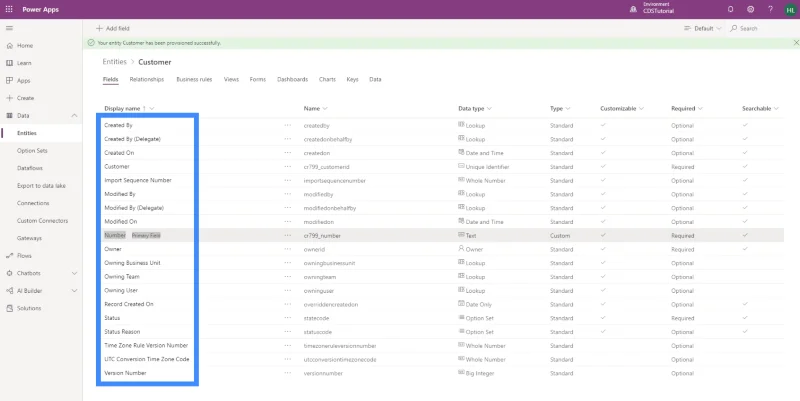Open more options for Version Number row
This screenshot has width=800, height=401.
(x=288, y=373)
